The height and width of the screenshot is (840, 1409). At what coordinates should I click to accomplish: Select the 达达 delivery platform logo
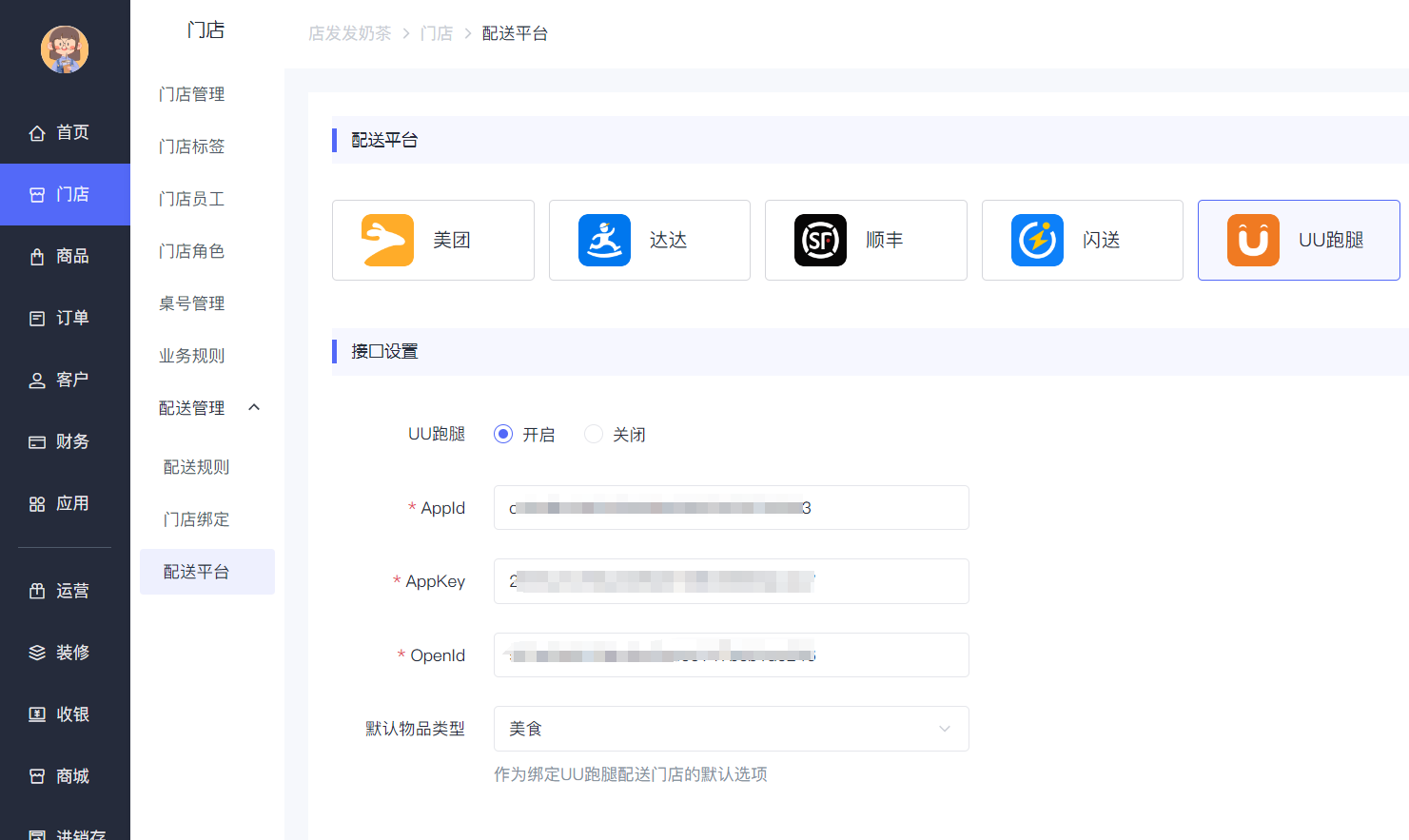(x=604, y=240)
